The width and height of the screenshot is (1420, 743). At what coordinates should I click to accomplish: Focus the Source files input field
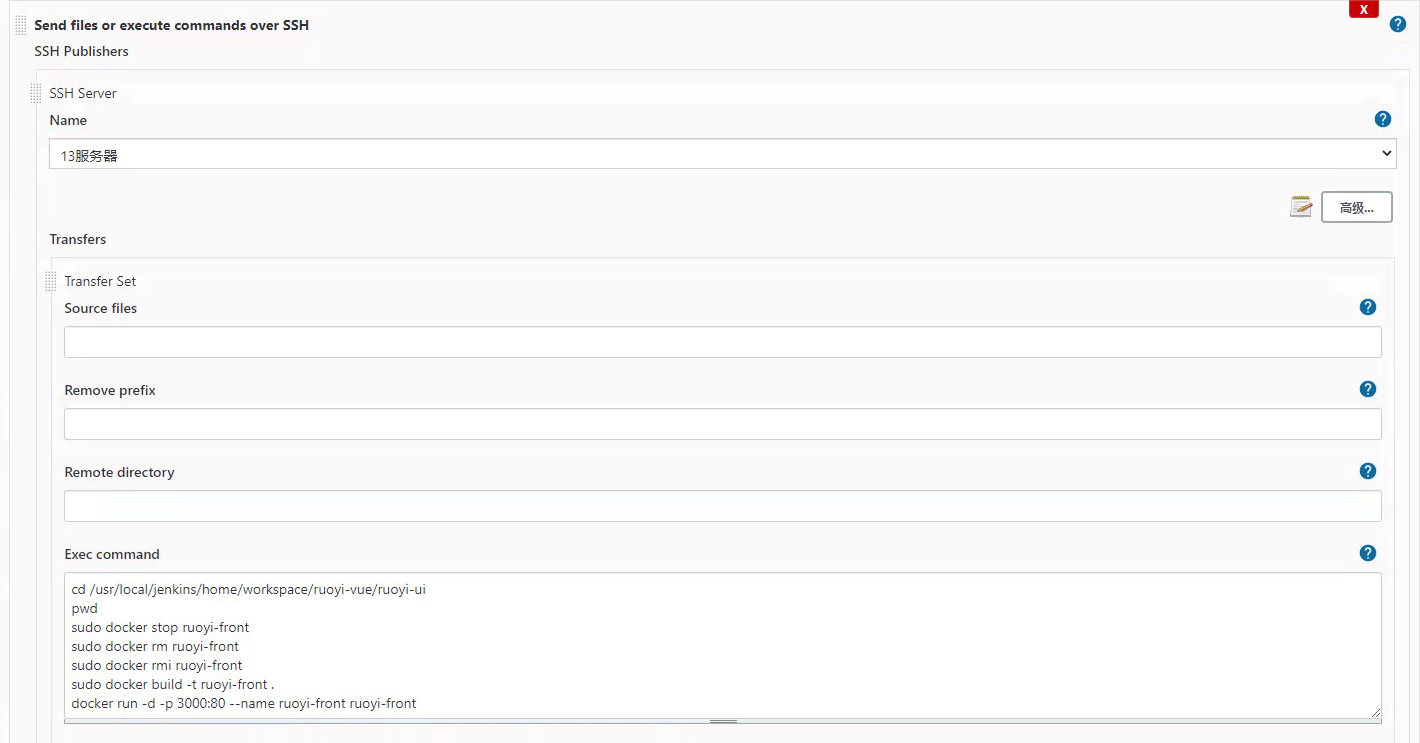(x=723, y=342)
